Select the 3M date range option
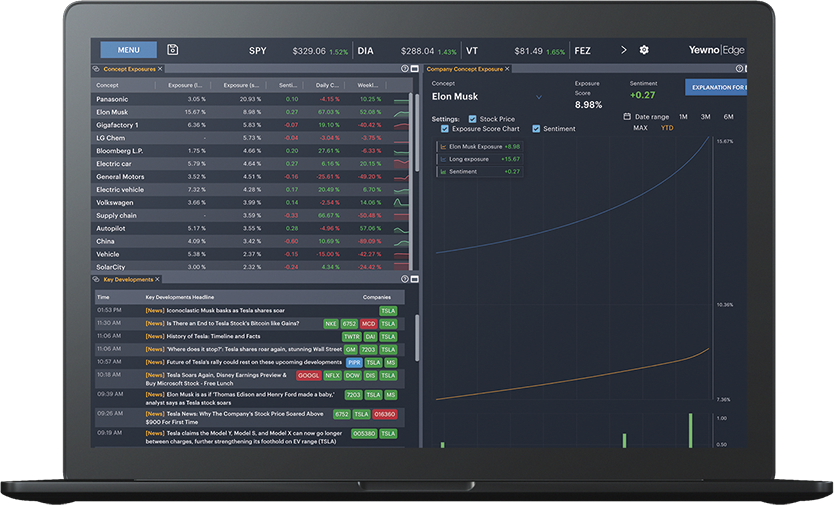834x505 pixels. (705, 117)
